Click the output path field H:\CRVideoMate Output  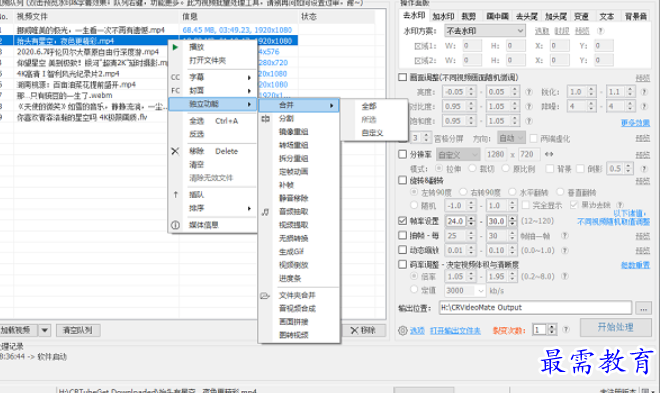535,308
